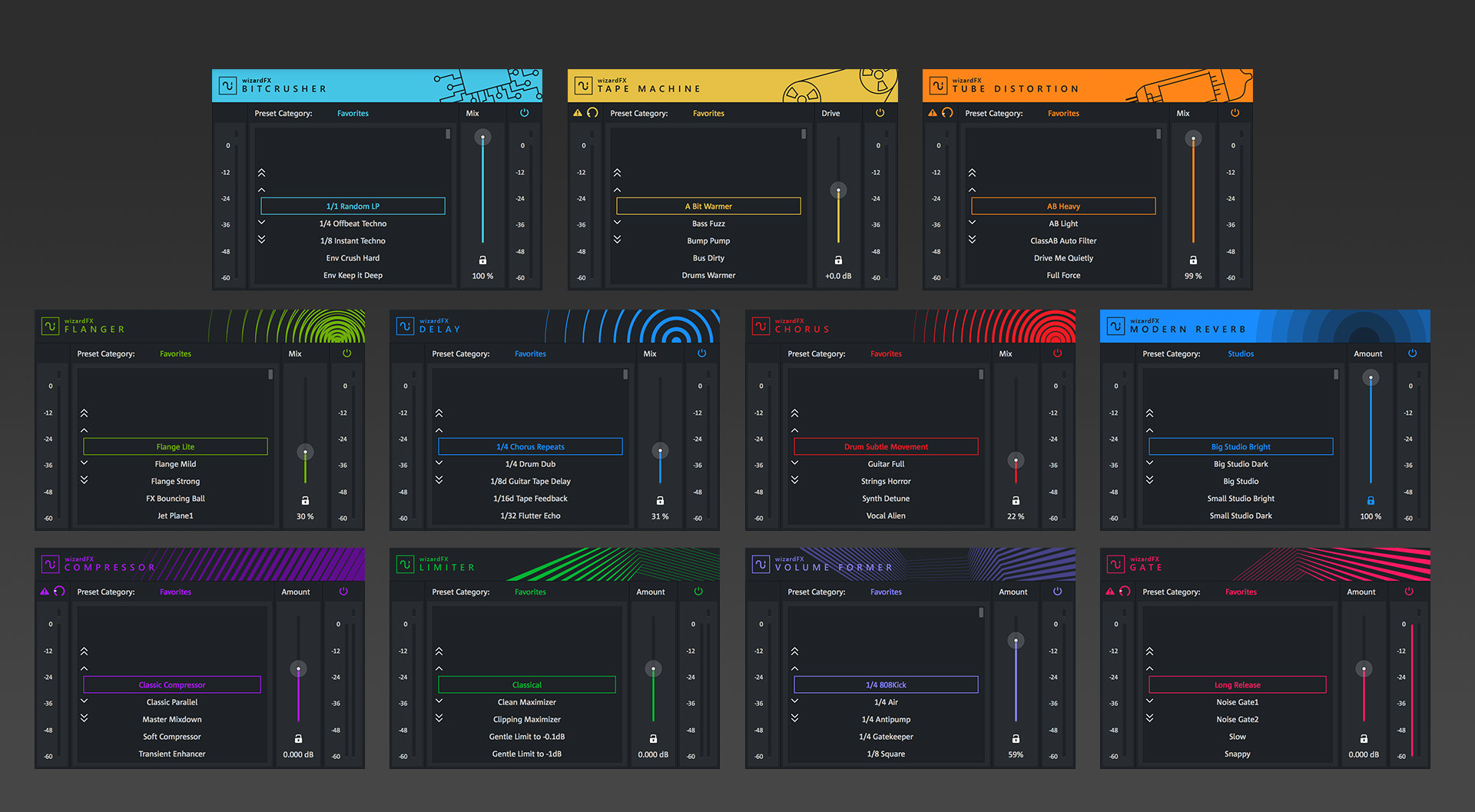
Task: Click the Tape Machine Drive slider handle
Action: pyautogui.click(x=838, y=190)
